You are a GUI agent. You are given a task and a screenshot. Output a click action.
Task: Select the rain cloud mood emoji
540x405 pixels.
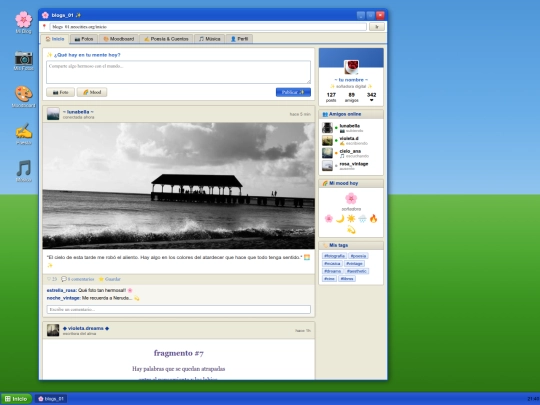coord(362,219)
